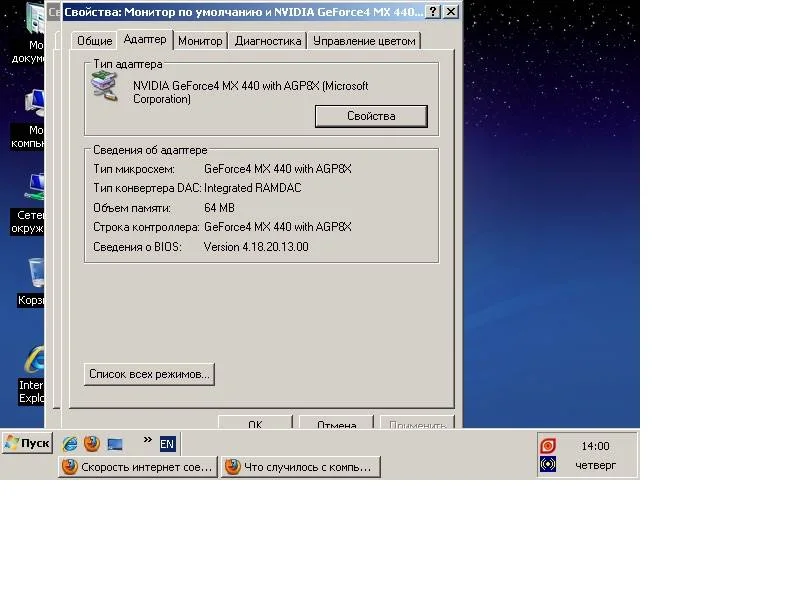
Task: Select the Адаптер tab
Action: click(x=145, y=39)
